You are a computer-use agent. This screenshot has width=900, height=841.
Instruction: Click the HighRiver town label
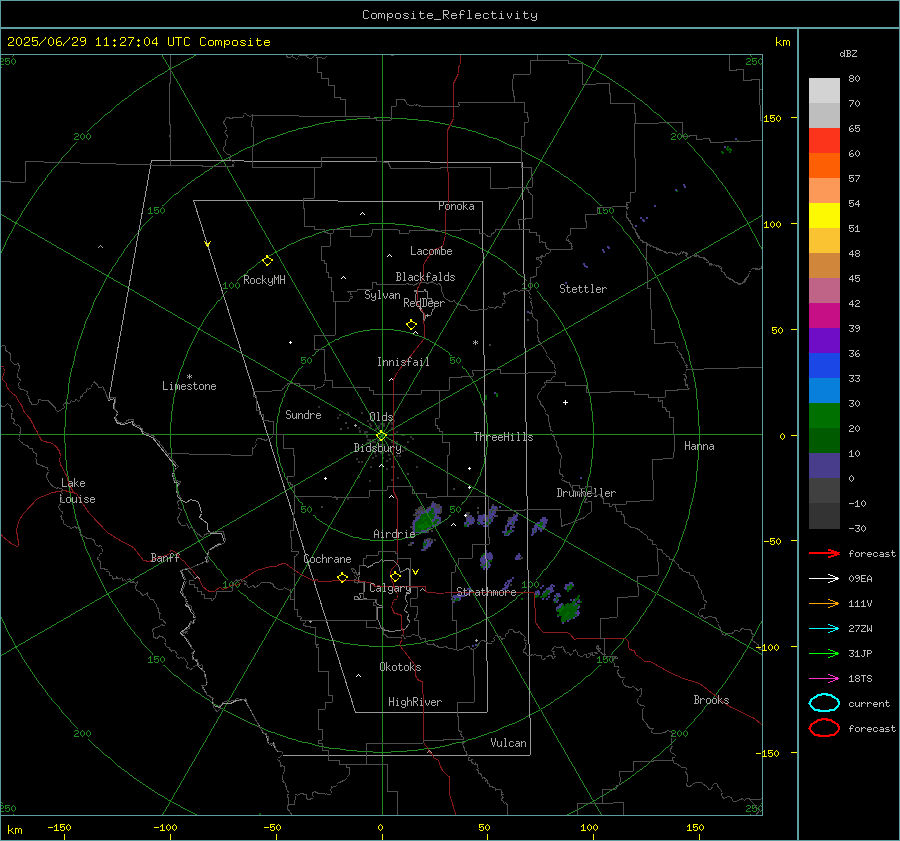[x=415, y=702]
